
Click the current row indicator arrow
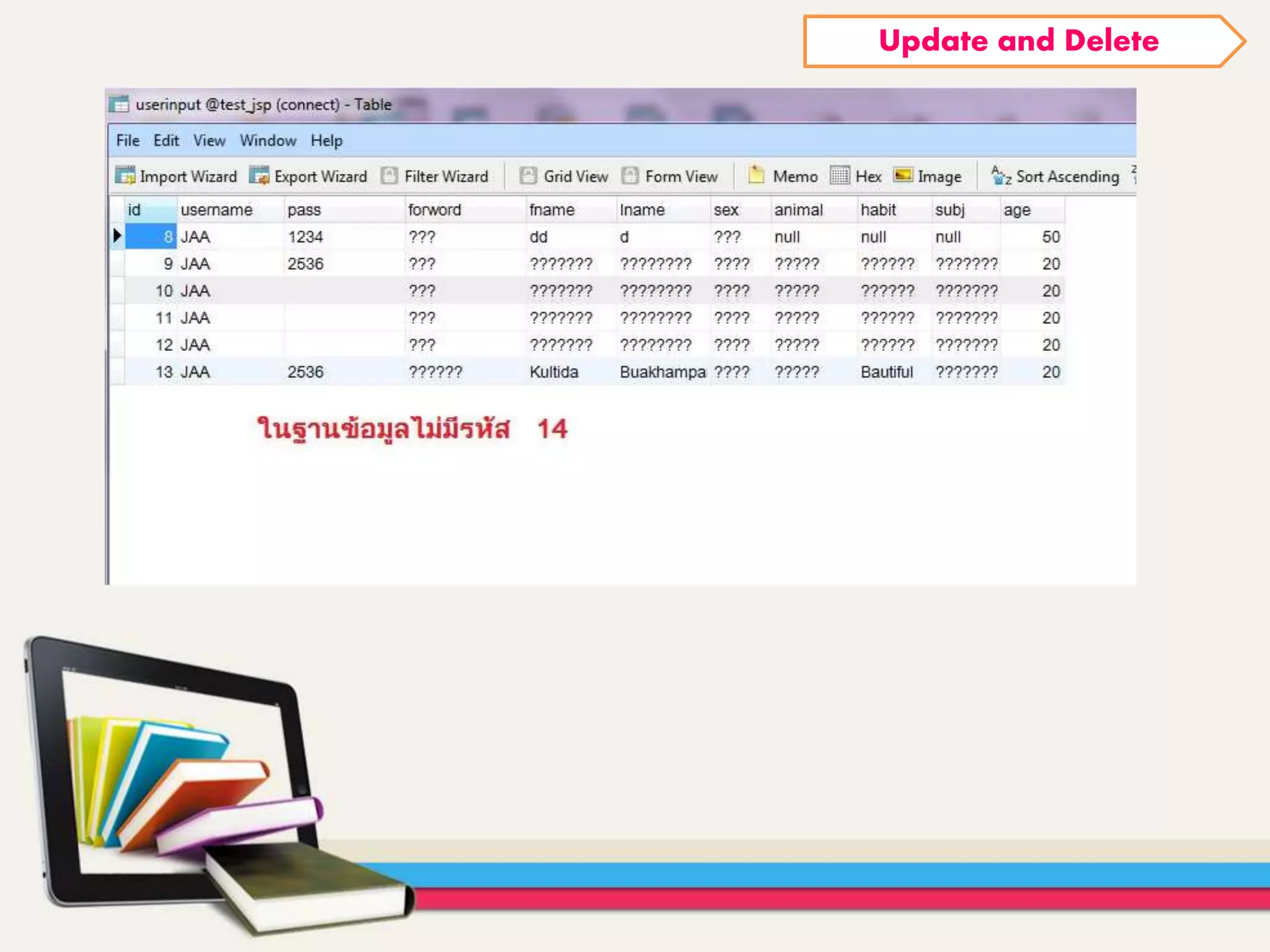click(117, 236)
